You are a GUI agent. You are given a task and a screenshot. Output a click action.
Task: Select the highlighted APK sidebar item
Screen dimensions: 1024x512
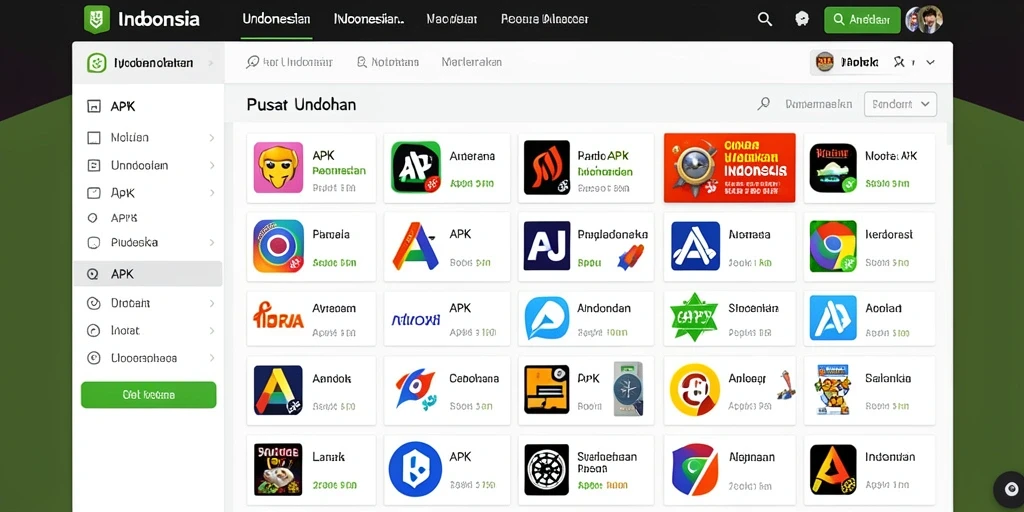[x=148, y=274]
